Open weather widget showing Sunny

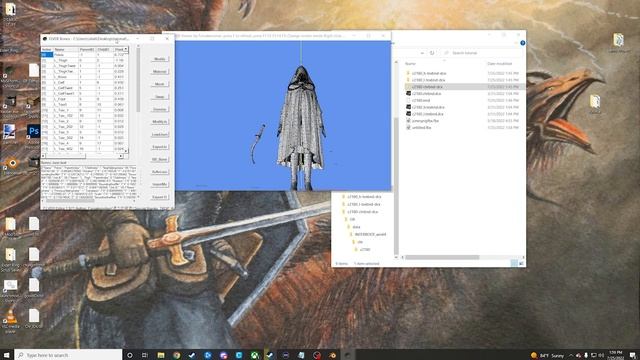pyautogui.click(x=547, y=356)
